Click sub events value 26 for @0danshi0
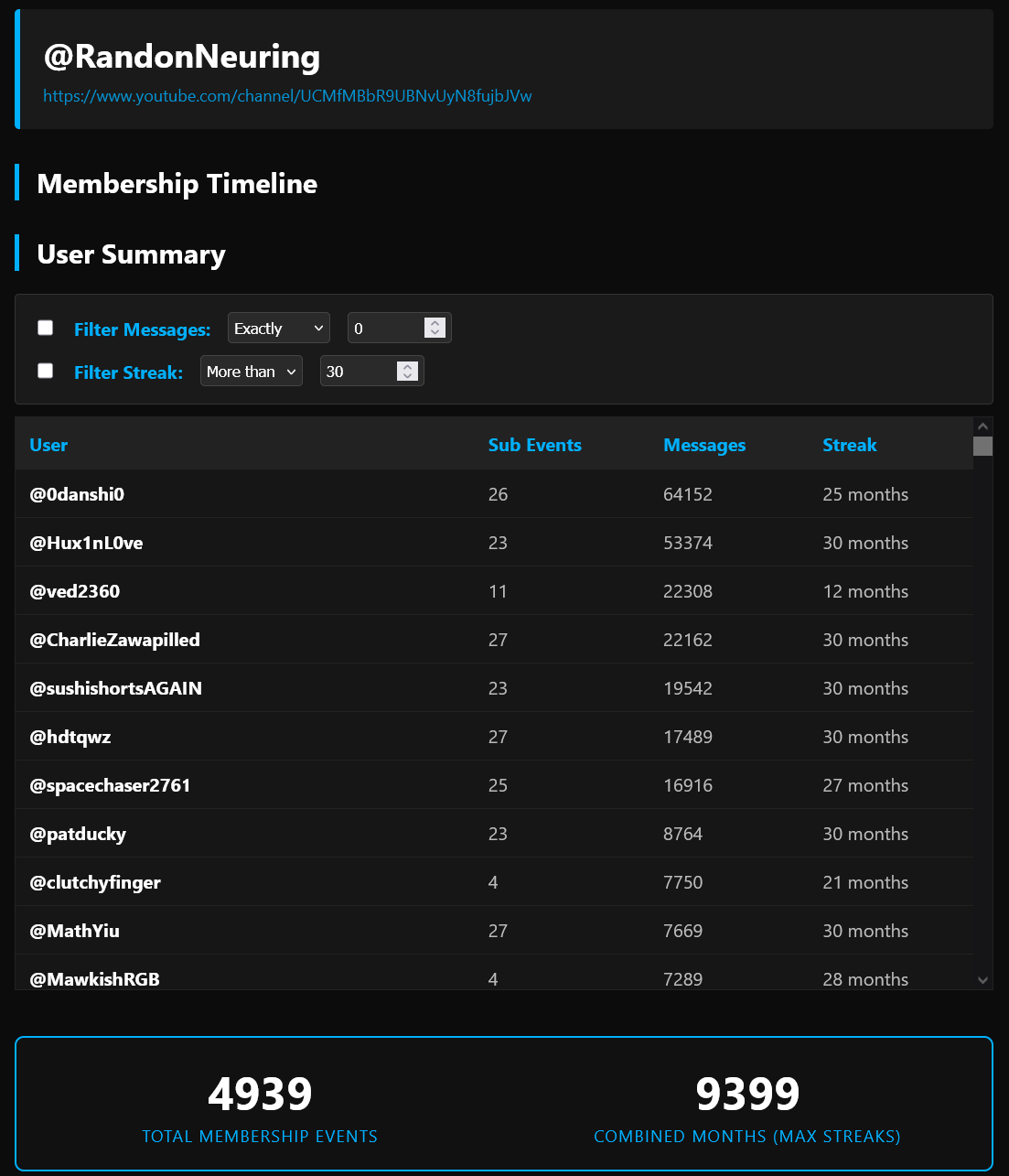1009x1176 pixels. click(498, 494)
